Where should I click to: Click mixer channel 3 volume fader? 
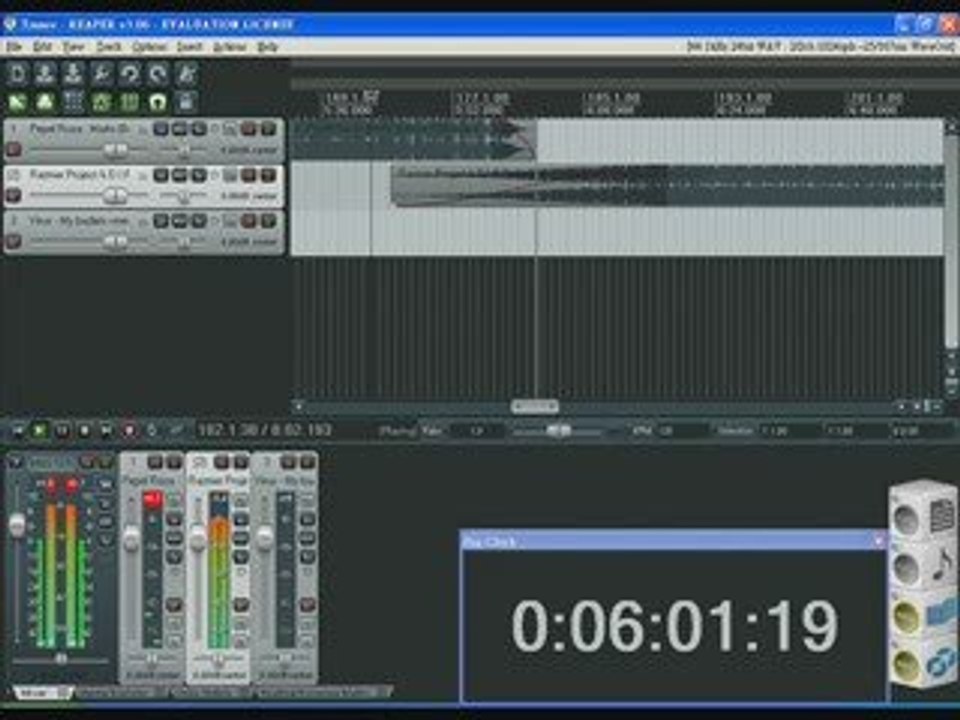264,539
